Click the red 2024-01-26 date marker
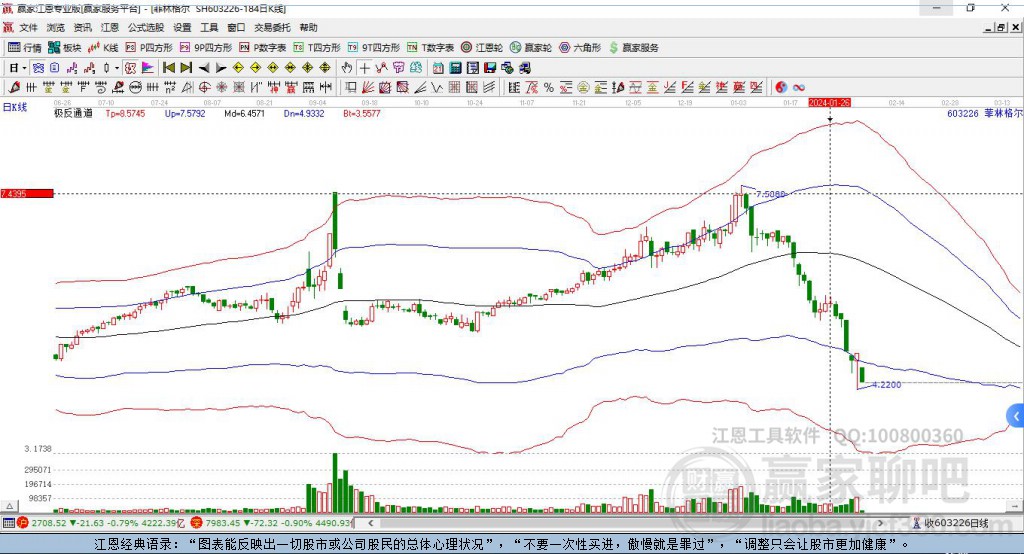This screenshot has width=1024, height=554. pos(829,103)
